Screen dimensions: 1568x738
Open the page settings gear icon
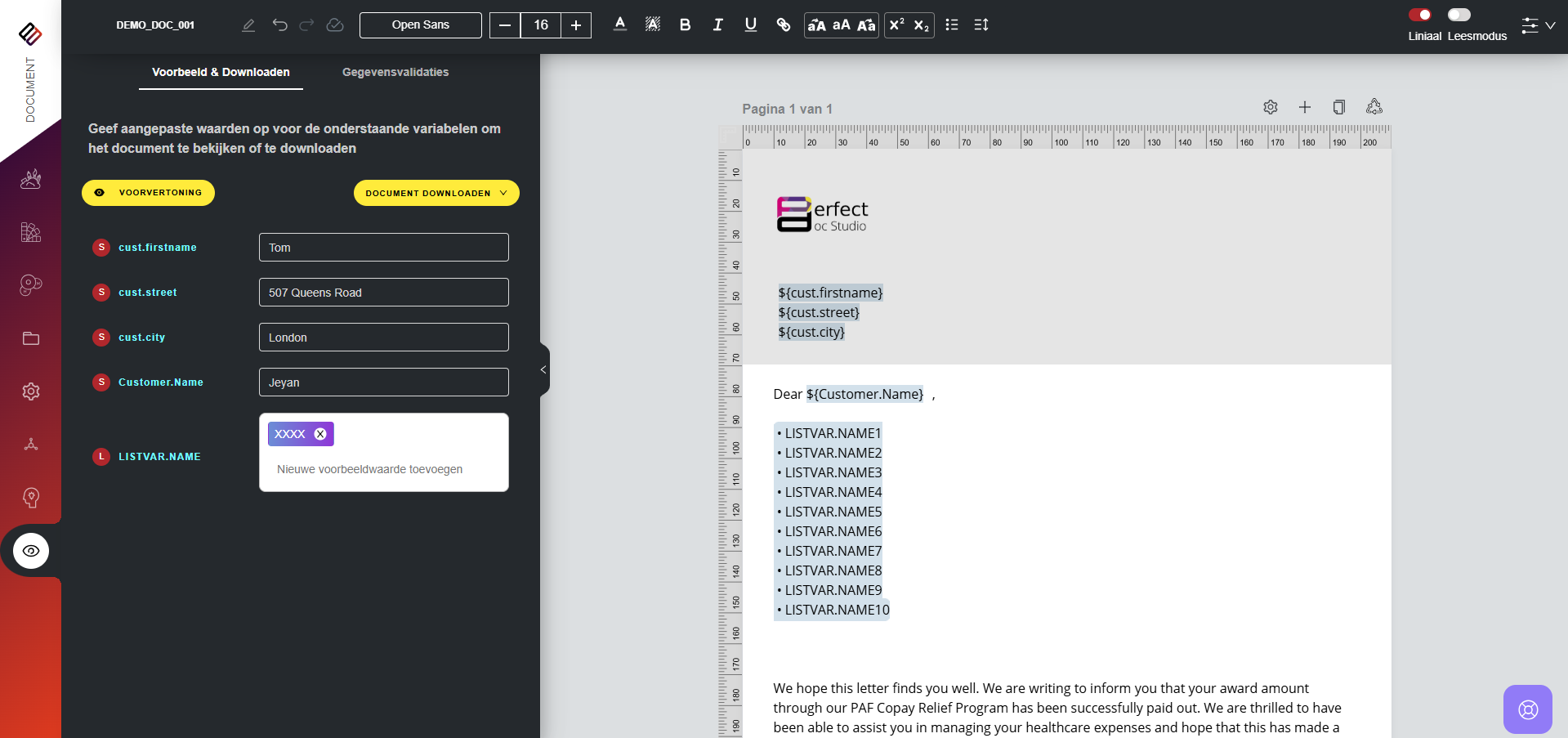point(1270,107)
